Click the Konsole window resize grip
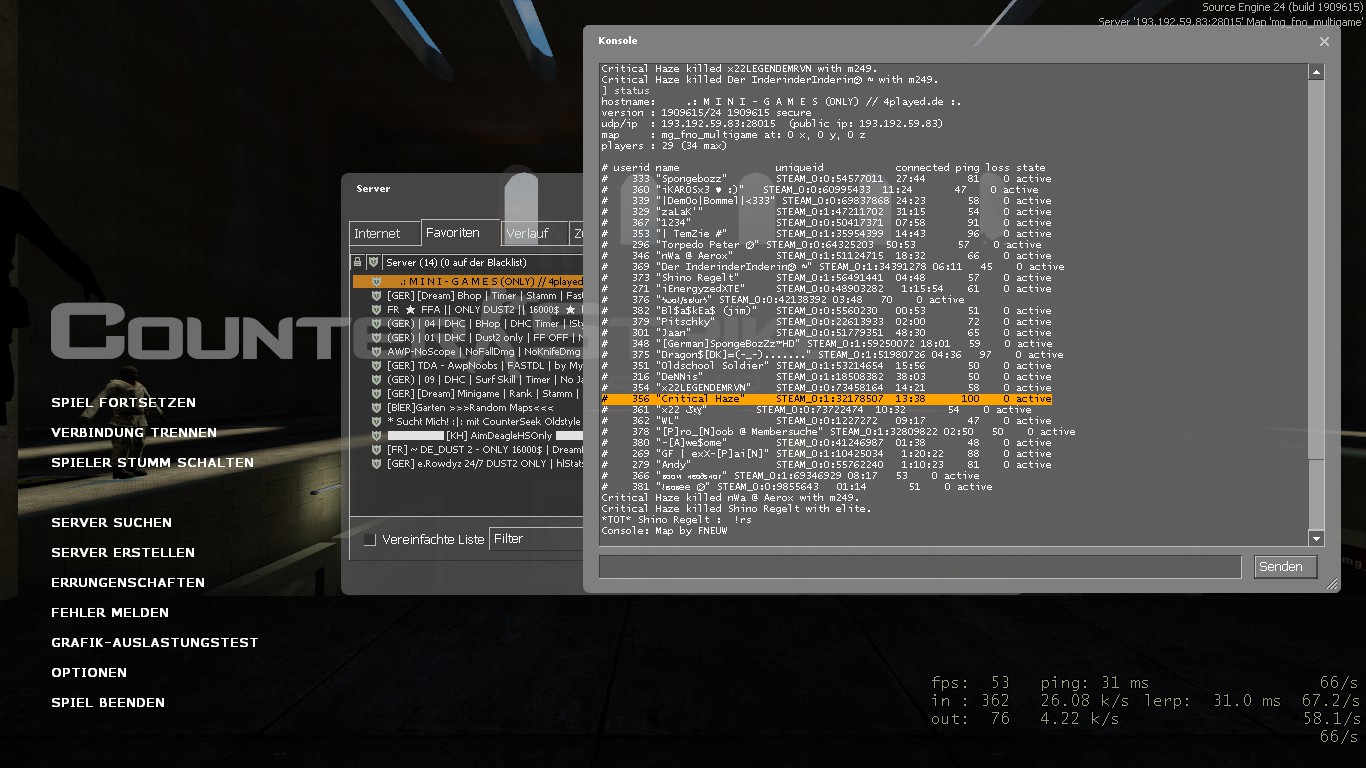The height and width of the screenshot is (768, 1366). click(1332, 585)
